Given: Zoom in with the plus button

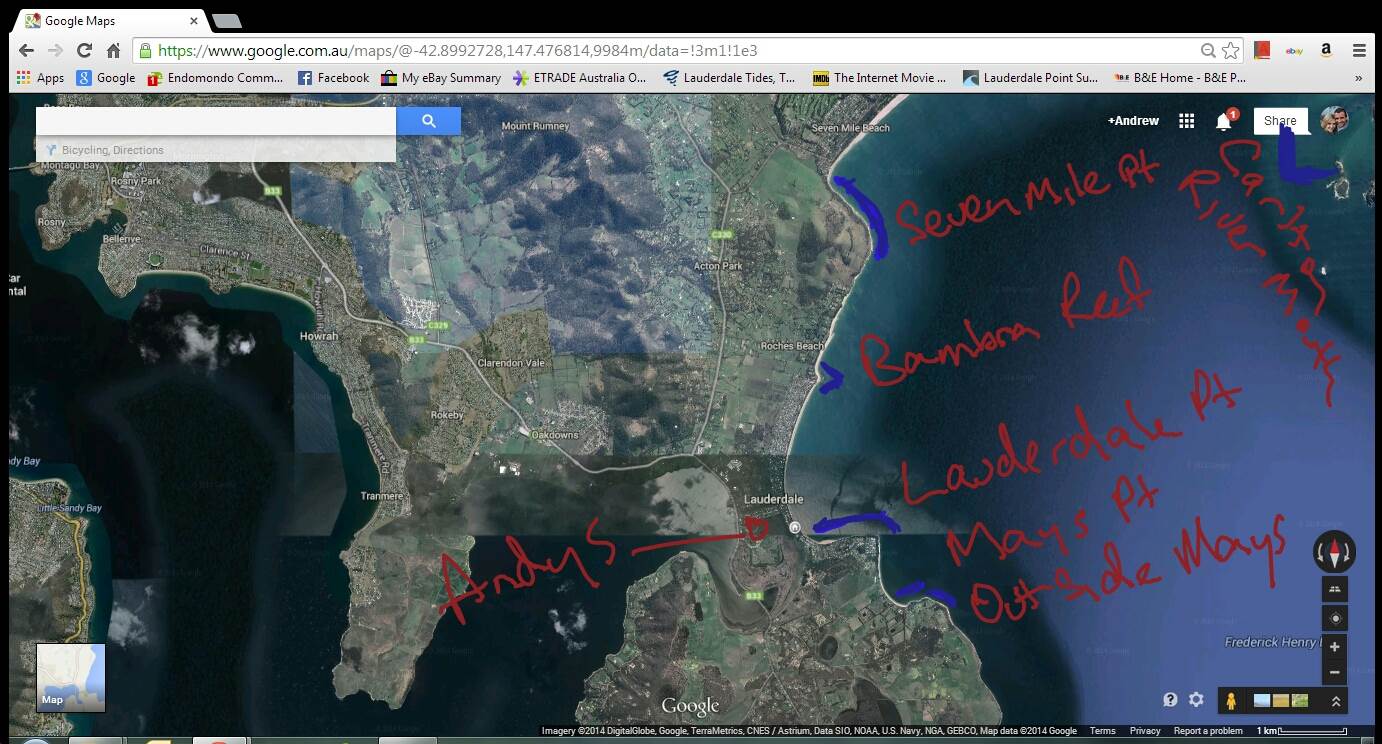Looking at the screenshot, I should [x=1334, y=647].
